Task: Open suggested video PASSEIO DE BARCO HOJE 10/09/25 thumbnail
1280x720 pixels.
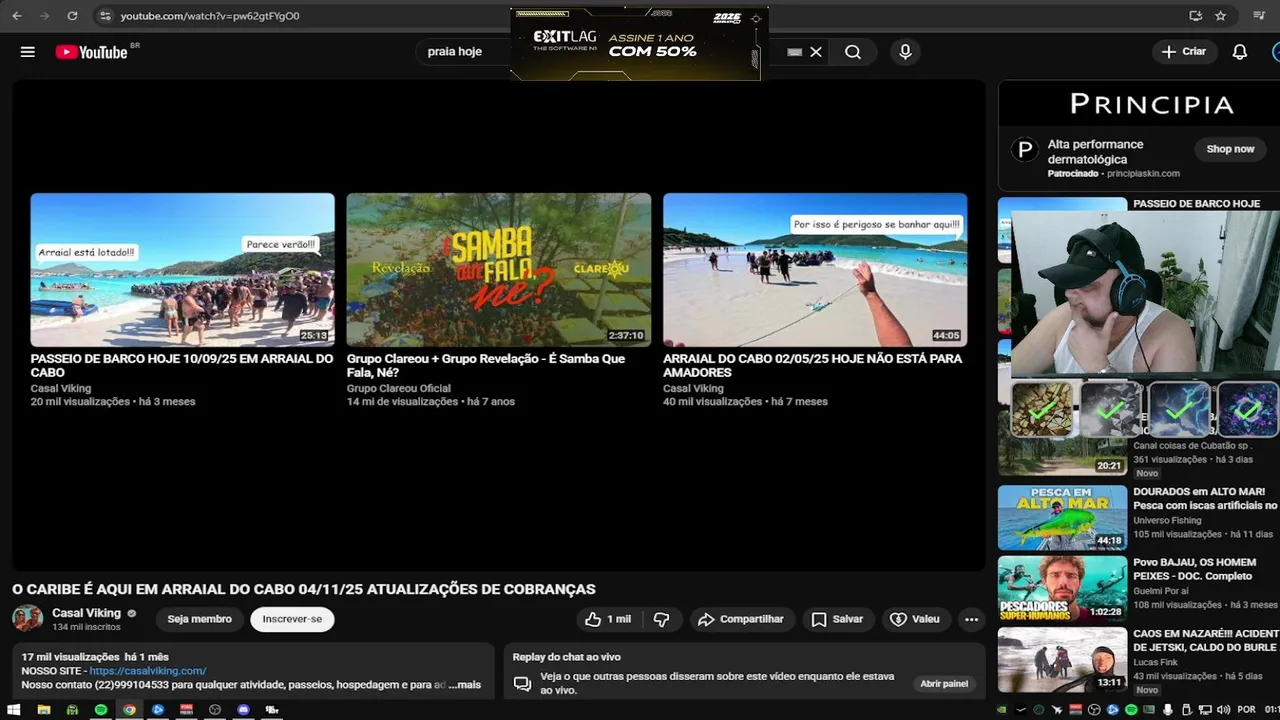Action: pos(182,270)
